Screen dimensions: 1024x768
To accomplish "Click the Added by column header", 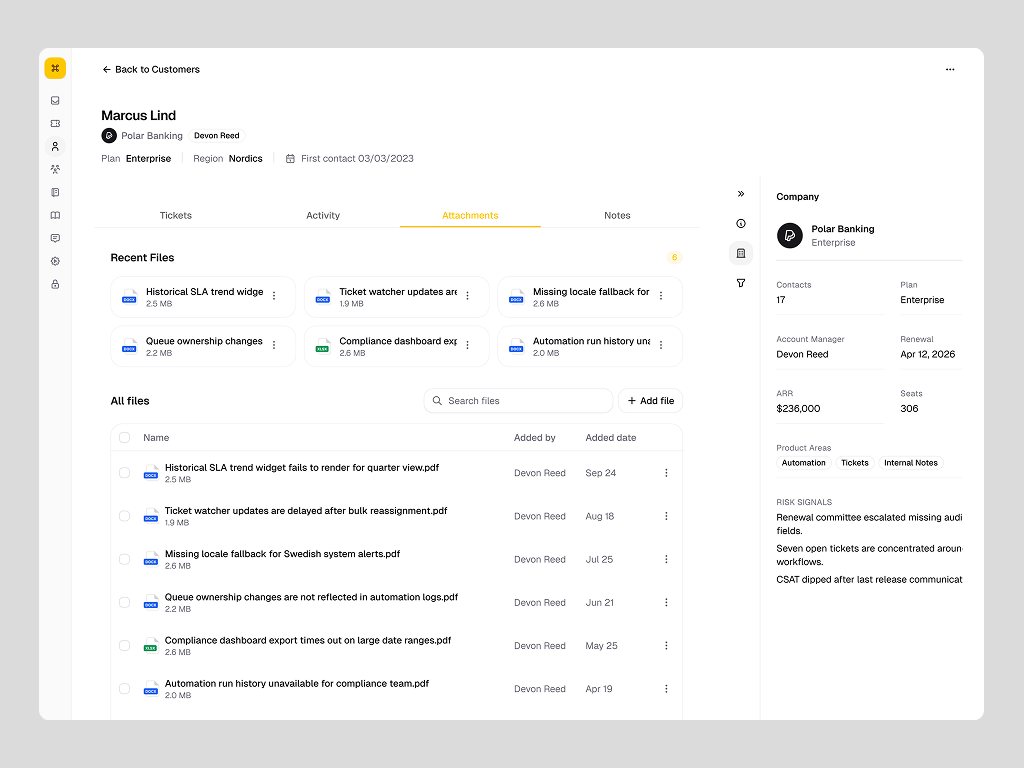I will (534, 438).
